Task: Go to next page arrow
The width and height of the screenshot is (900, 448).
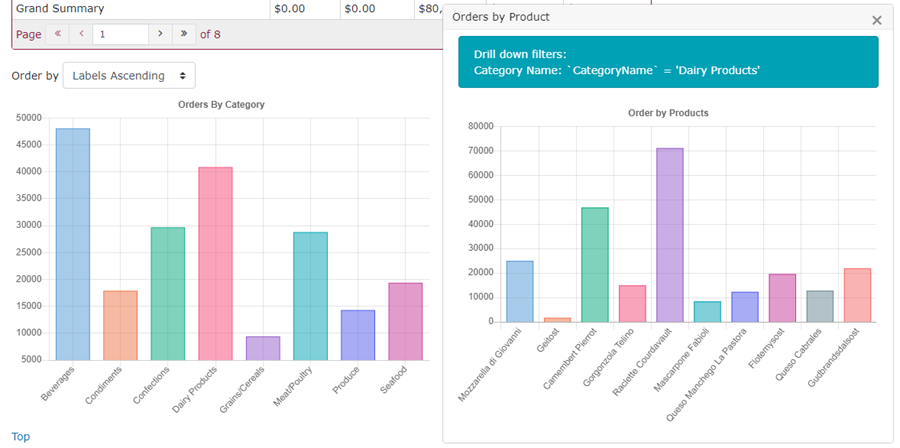Action: [x=160, y=34]
